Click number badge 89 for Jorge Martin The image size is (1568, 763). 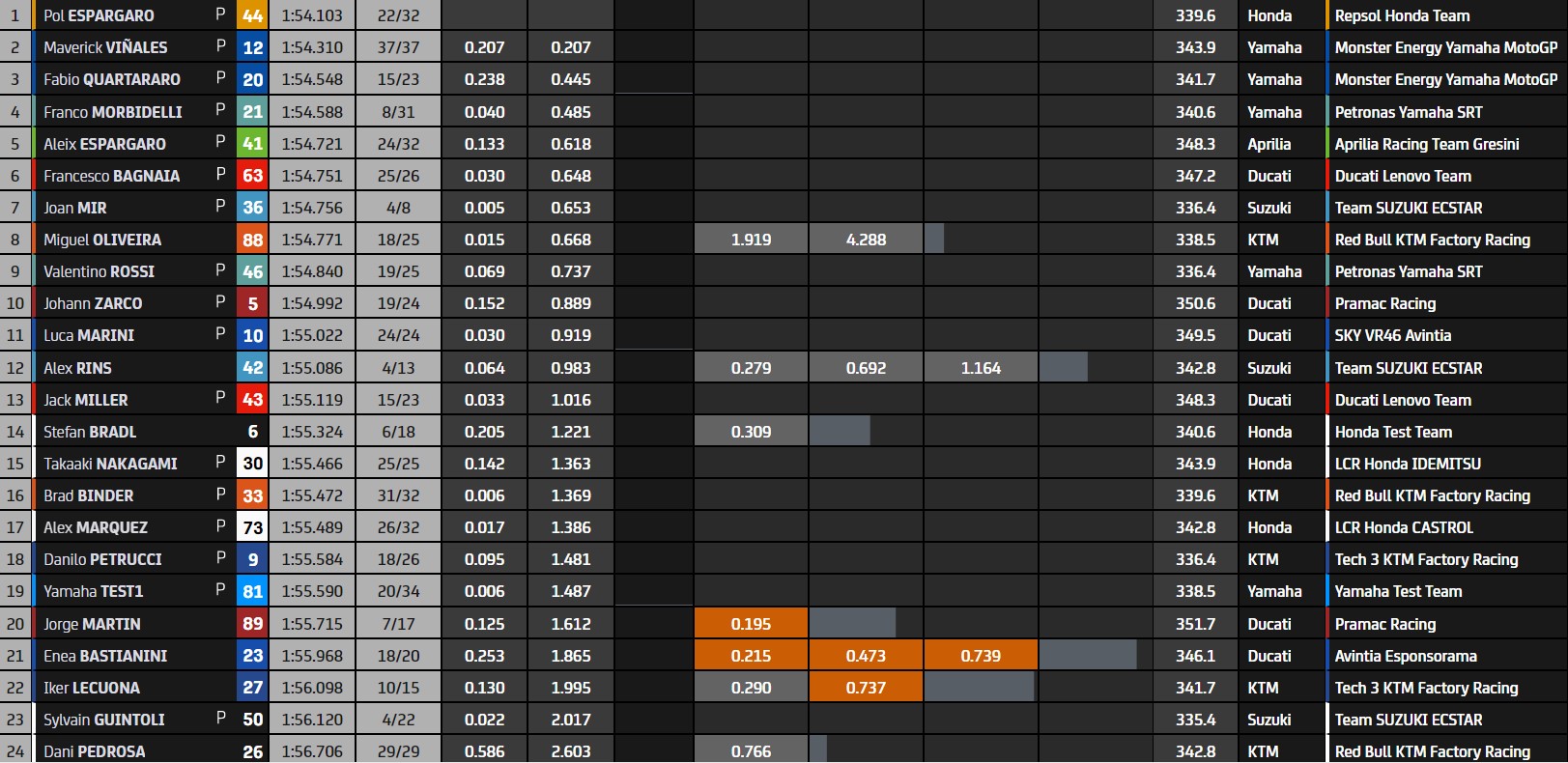[252, 624]
